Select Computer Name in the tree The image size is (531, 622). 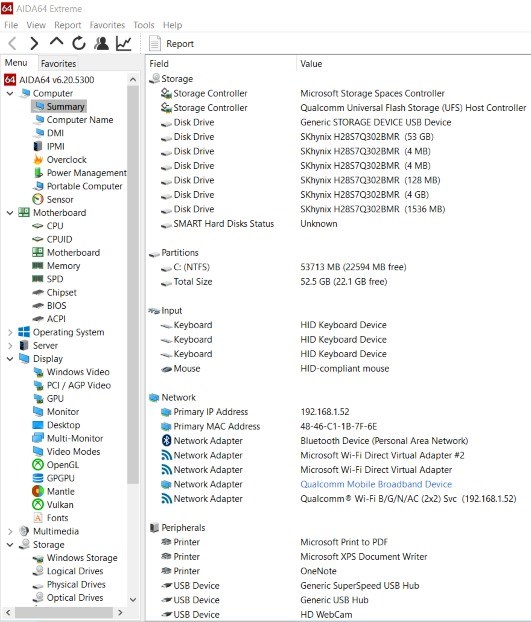[73, 120]
